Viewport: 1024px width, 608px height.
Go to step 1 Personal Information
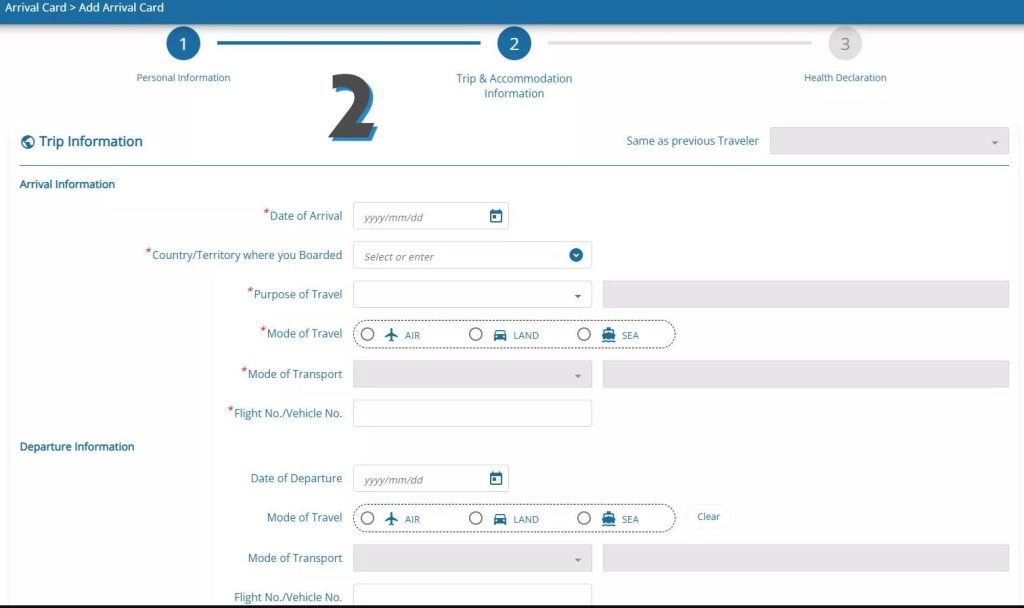tap(183, 44)
